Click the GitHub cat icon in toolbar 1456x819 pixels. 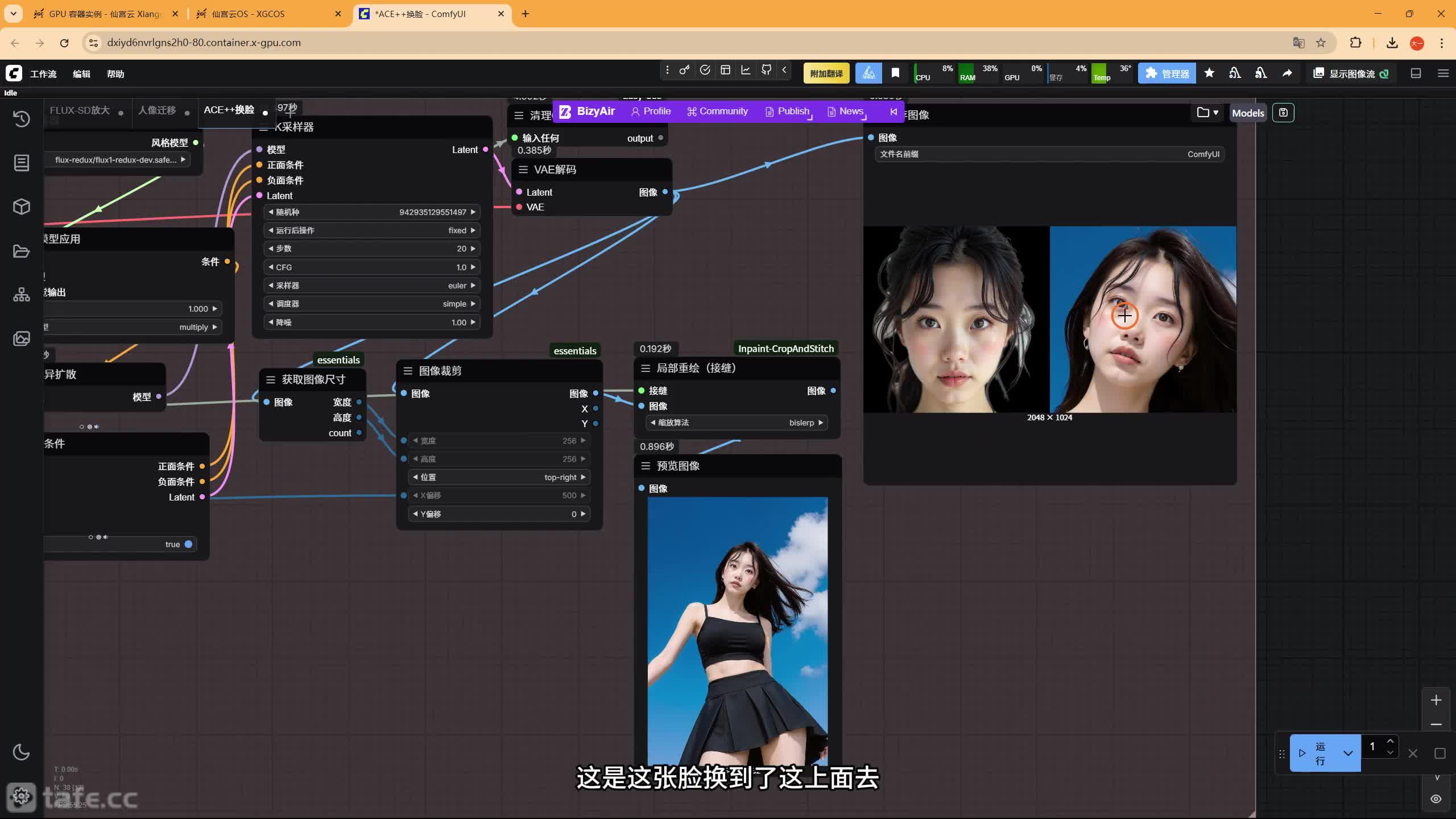coord(767,70)
